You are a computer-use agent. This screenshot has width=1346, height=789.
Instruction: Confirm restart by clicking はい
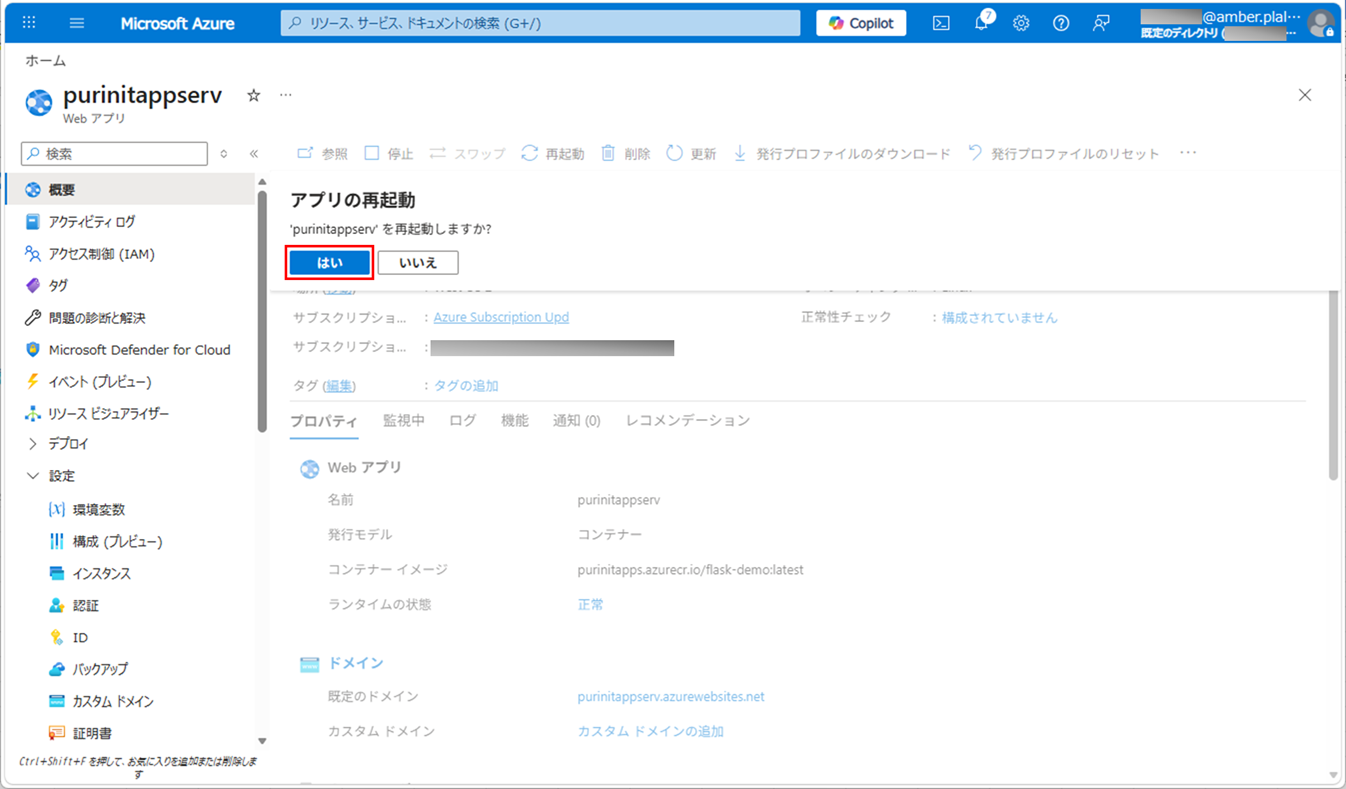[329, 262]
